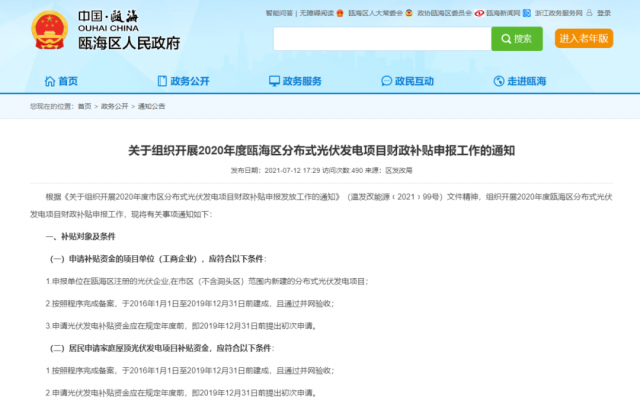
Task: Click 通知公告 in the breadcrumb trail
Action: pyautogui.click(x=151, y=105)
